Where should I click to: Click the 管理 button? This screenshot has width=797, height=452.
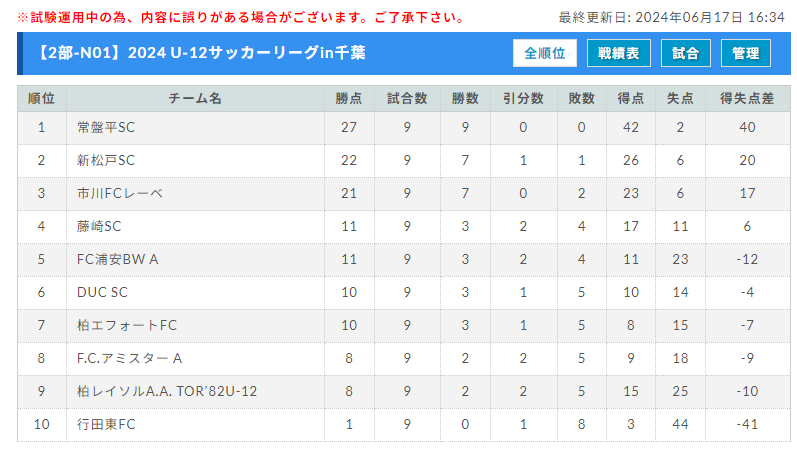pos(746,53)
